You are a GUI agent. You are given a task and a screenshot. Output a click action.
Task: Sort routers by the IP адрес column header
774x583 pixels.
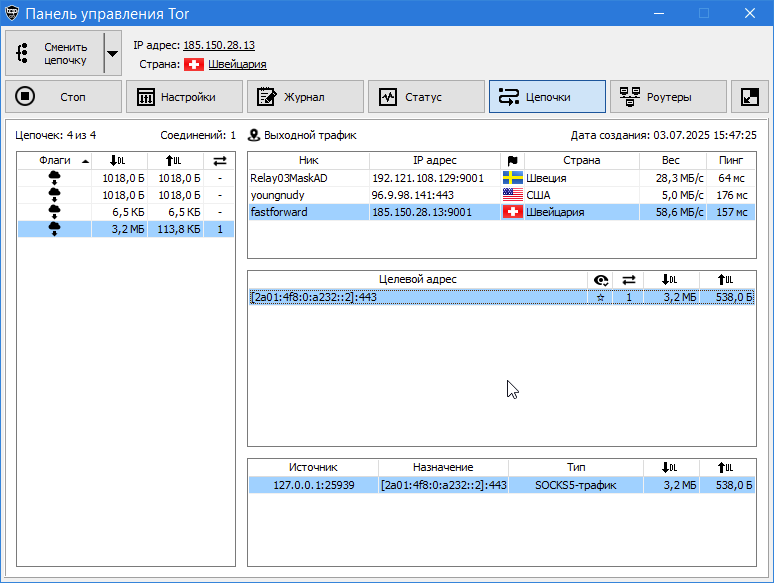coord(435,160)
